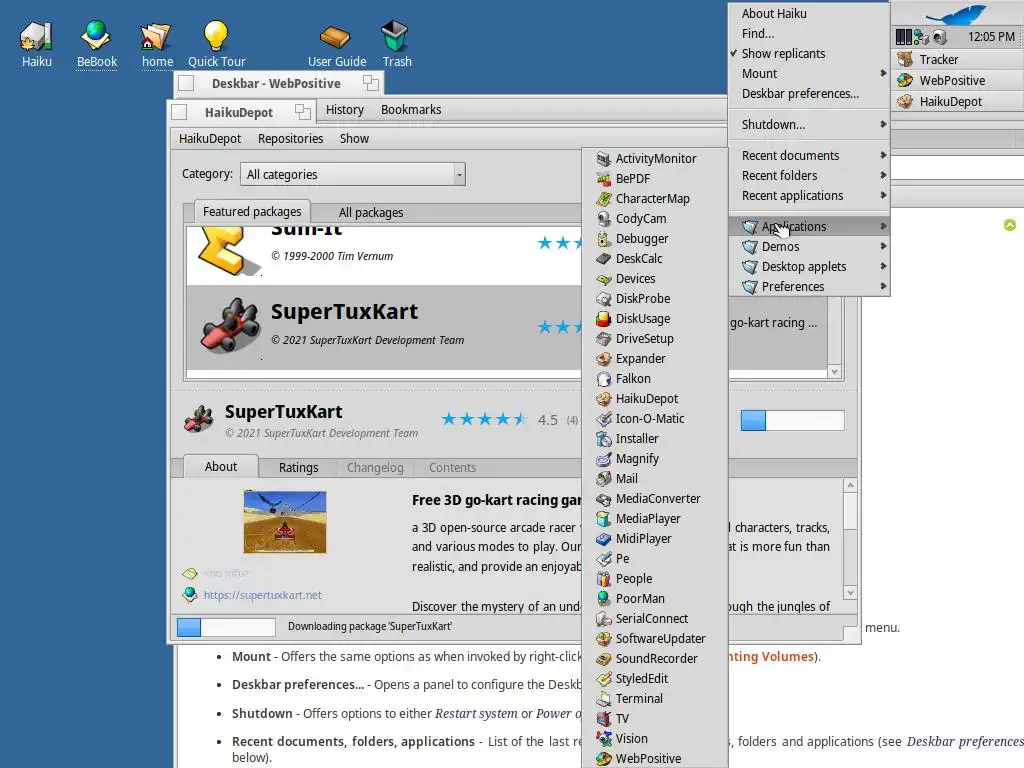The image size is (1024, 768).
Task: Expand the Demos submenu
Action: point(809,247)
